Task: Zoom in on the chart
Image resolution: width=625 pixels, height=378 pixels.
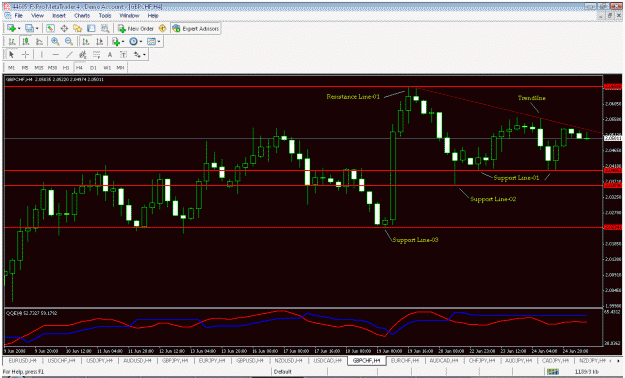Action: click(55, 41)
